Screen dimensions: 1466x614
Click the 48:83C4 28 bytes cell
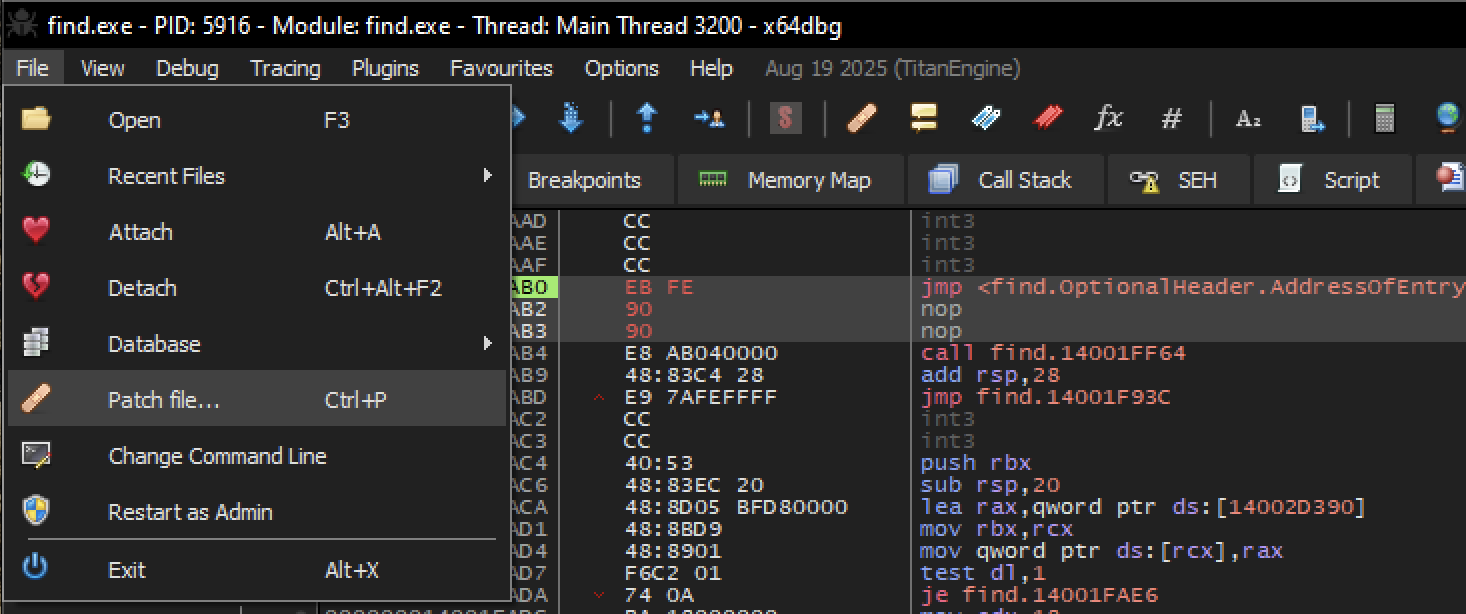(x=693, y=375)
